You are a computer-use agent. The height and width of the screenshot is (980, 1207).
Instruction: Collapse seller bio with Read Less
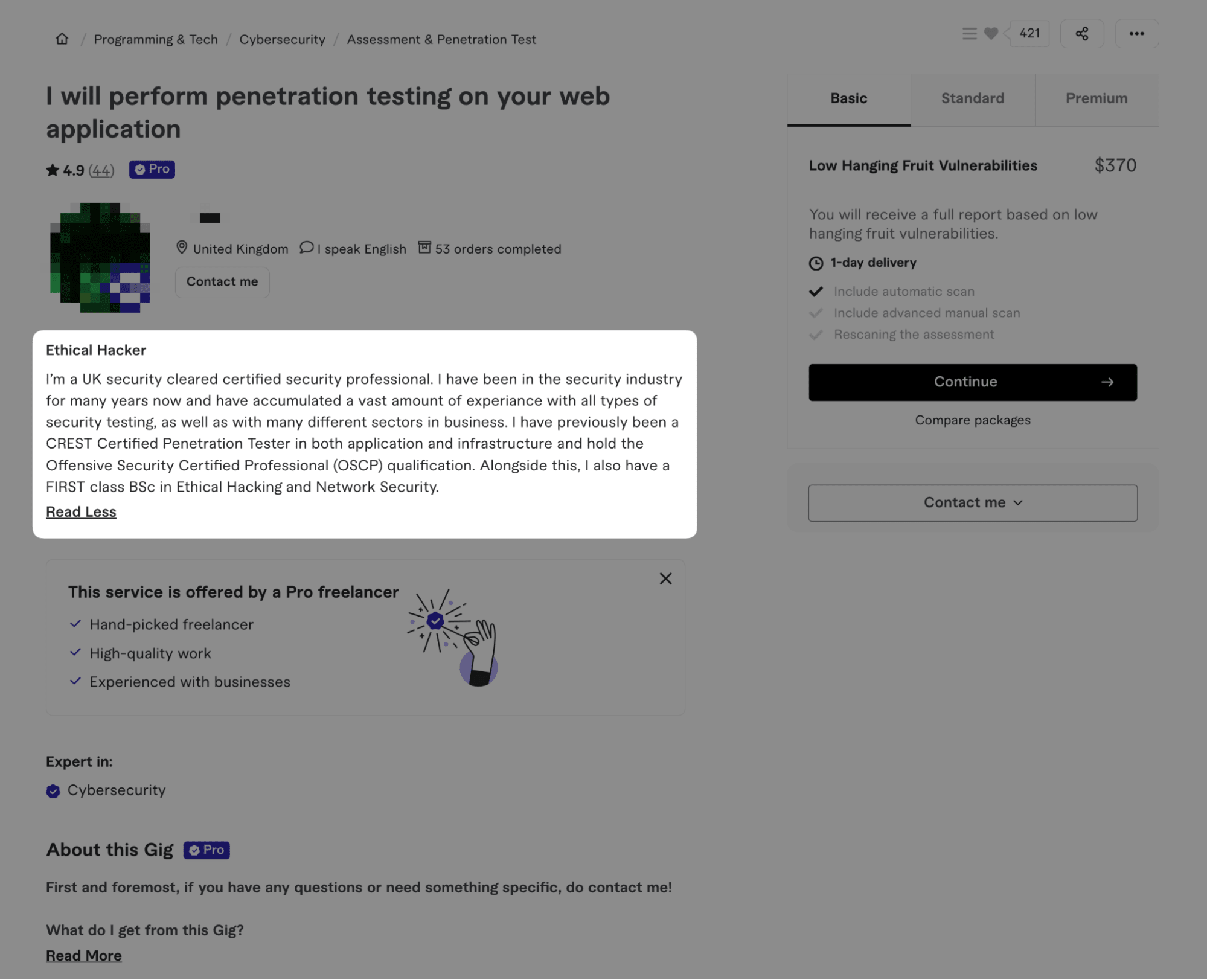pos(81,512)
